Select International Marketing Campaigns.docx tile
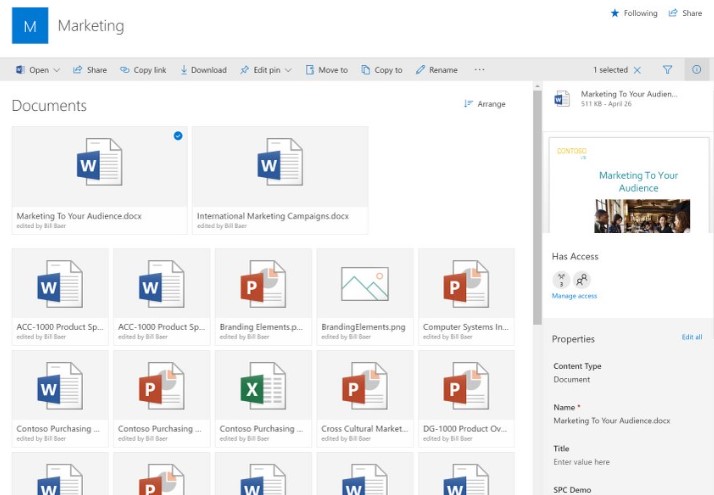Screen dimensions: 714x495 coord(280,179)
